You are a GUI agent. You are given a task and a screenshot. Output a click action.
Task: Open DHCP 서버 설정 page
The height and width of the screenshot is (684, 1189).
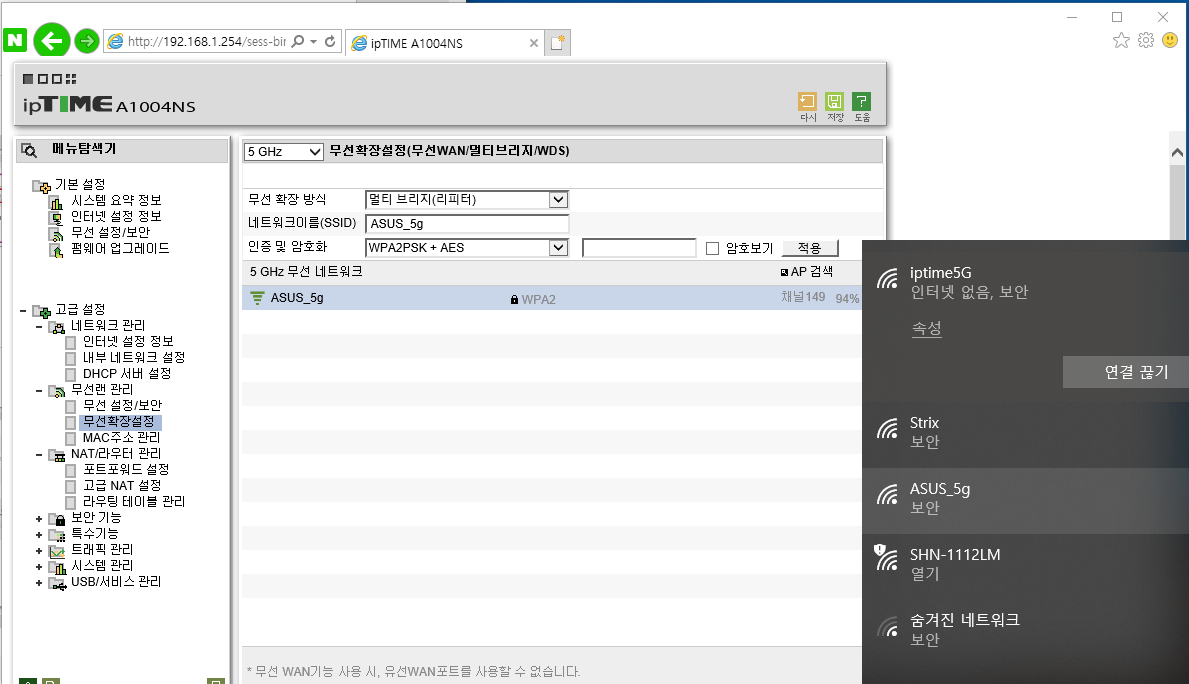coord(127,373)
